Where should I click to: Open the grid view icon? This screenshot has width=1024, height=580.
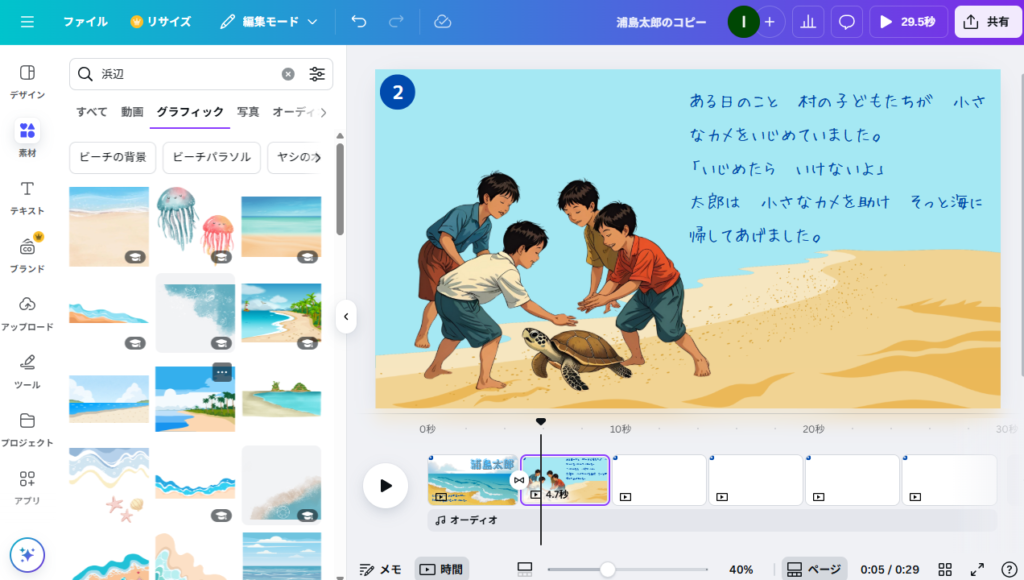(x=945, y=570)
